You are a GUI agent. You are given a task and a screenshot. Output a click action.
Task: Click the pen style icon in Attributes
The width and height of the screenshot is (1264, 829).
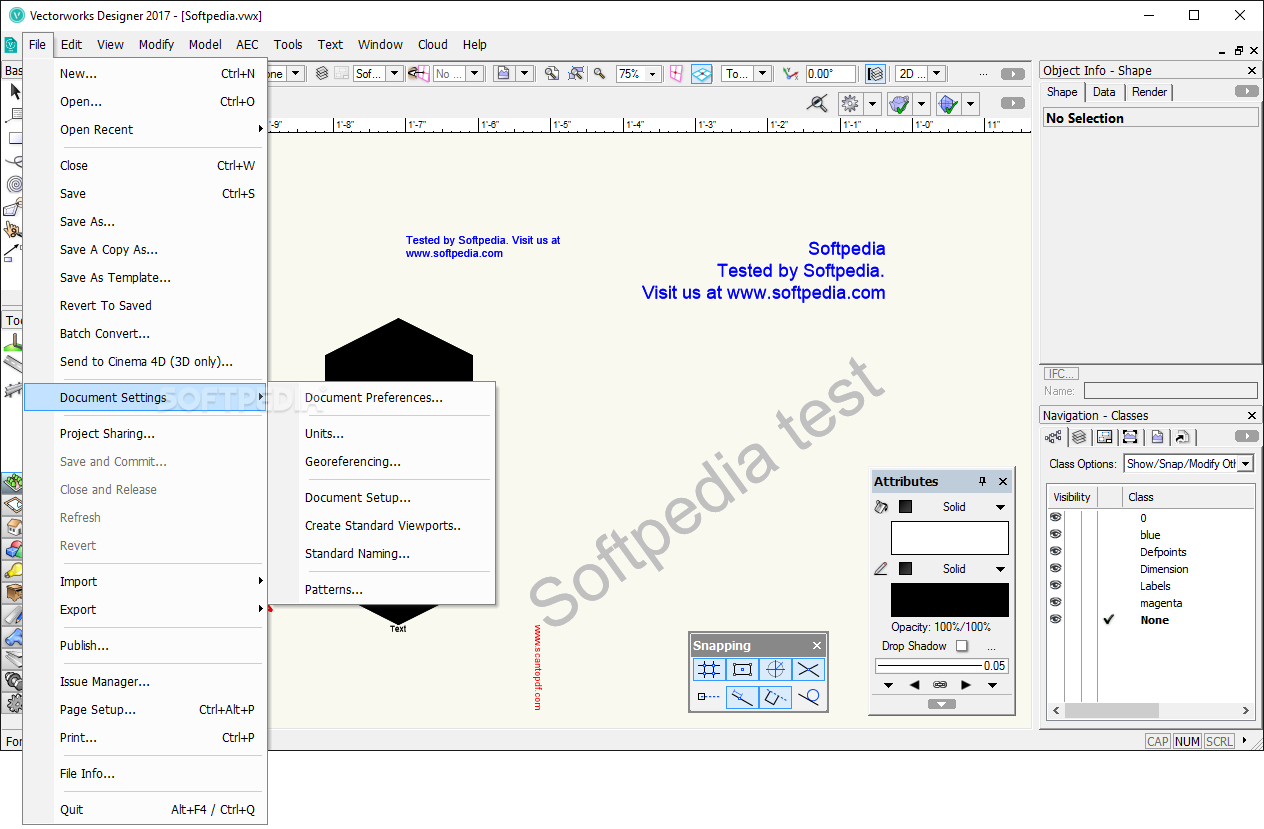coord(881,569)
